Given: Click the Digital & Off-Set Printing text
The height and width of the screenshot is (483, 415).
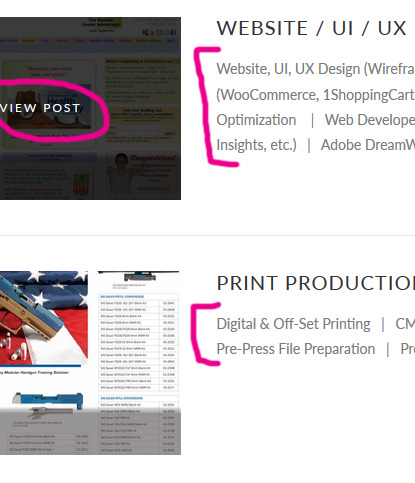Looking at the screenshot, I should tap(293, 324).
